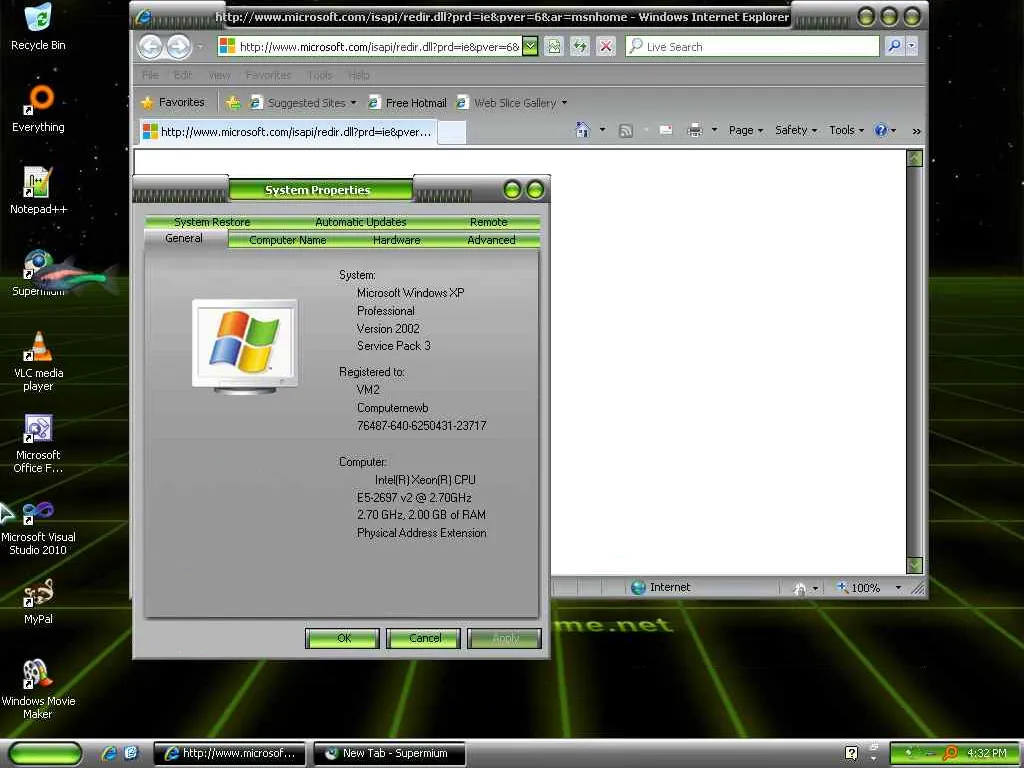Open a new blank tab in Internet Explorer
Image resolution: width=1024 pixels, height=768 pixels.
(x=451, y=131)
